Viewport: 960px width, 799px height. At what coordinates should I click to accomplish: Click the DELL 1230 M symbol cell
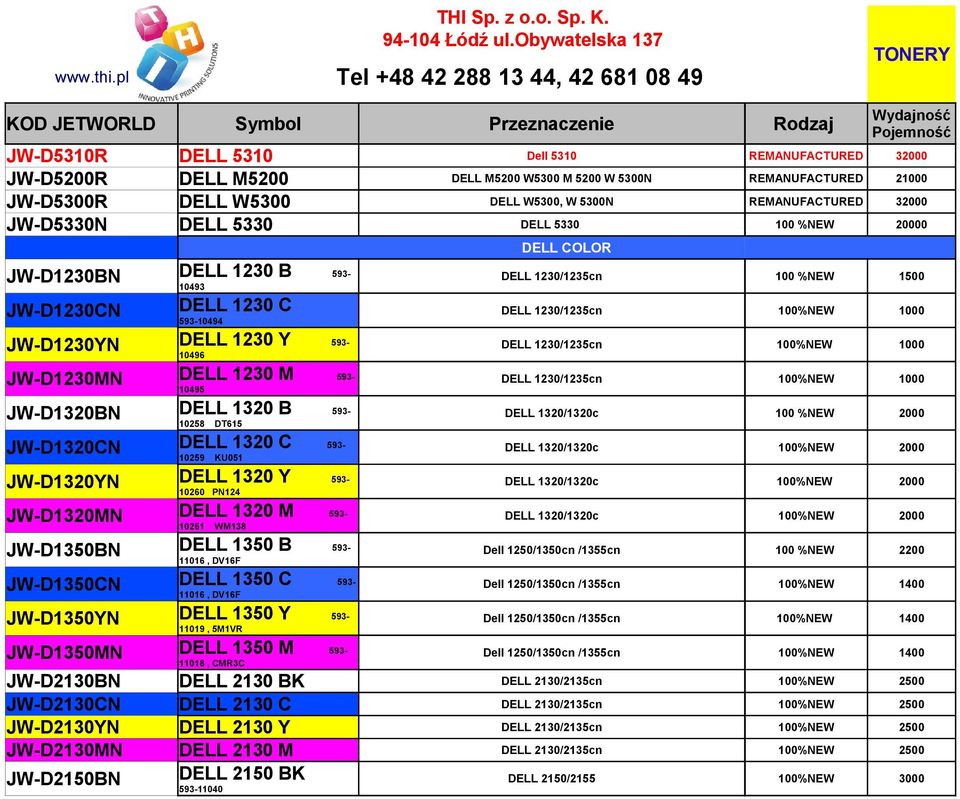[268, 379]
